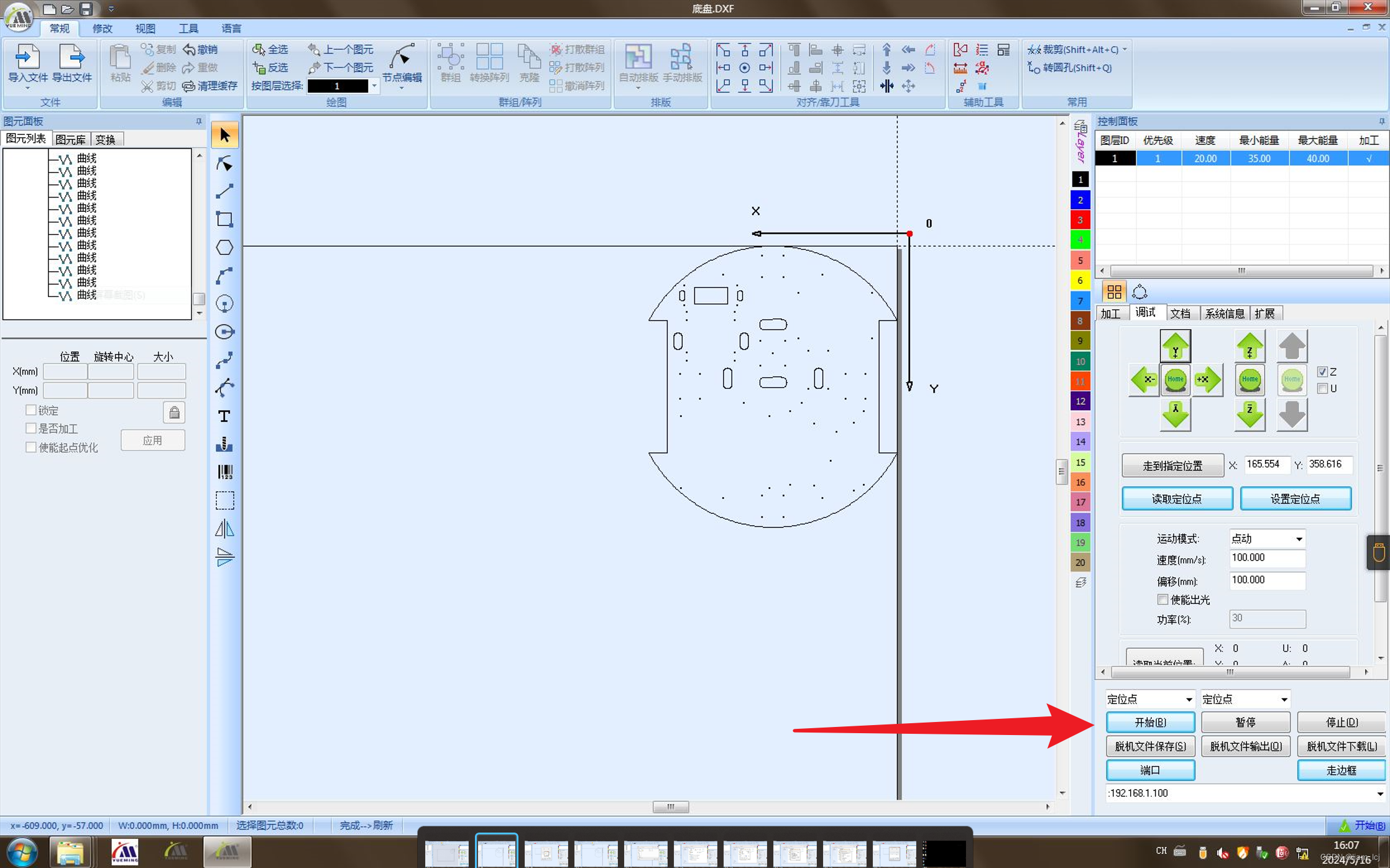Click the 自动排版 auto layout icon
This screenshot has width=1390, height=868.
point(638,57)
